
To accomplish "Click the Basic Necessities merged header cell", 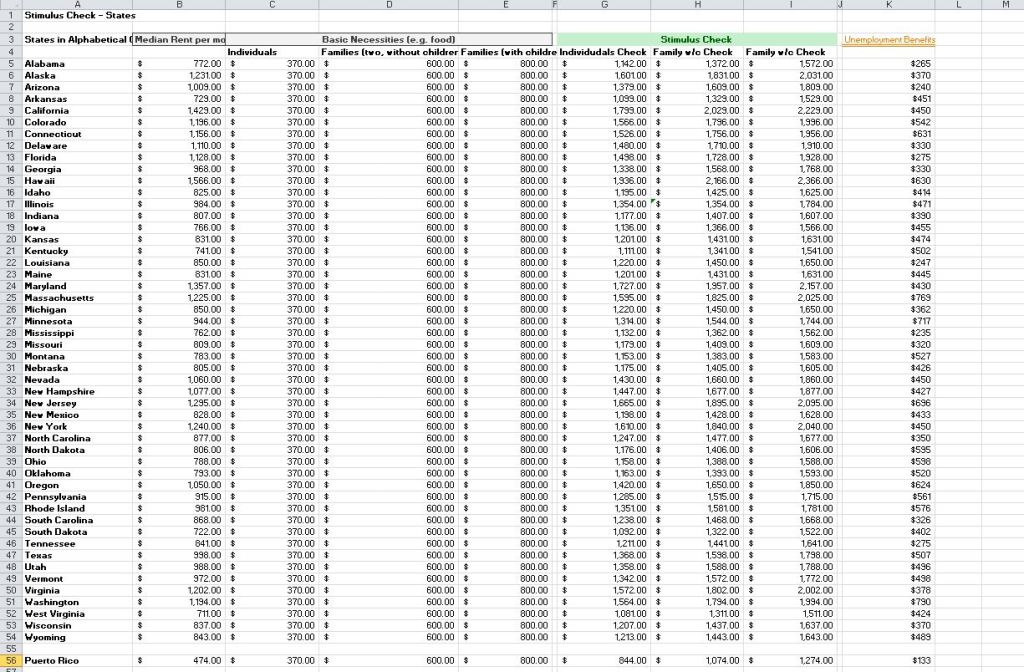I will [x=388, y=39].
